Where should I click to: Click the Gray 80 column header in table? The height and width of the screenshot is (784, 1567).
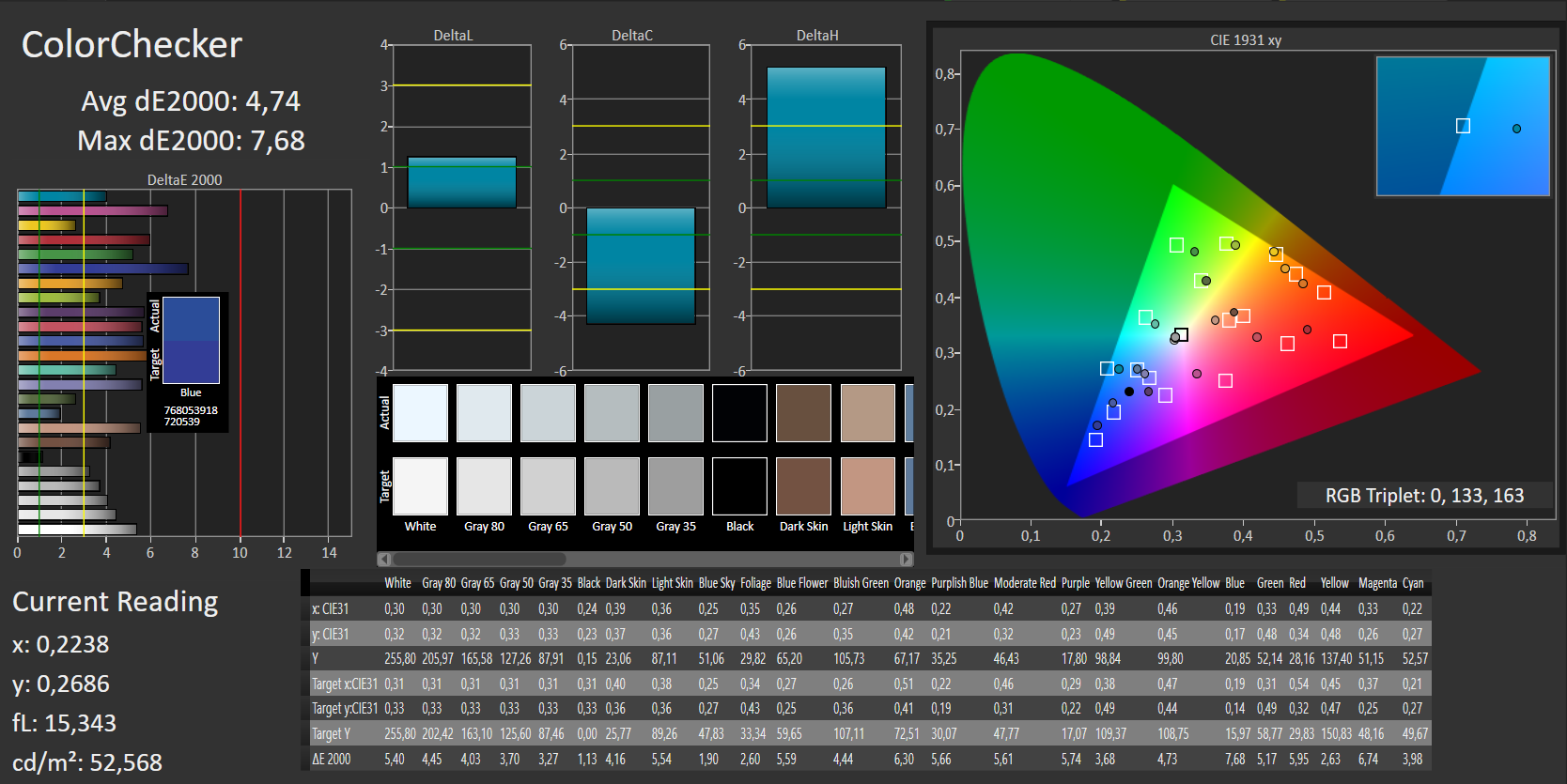(x=439, y=583)
